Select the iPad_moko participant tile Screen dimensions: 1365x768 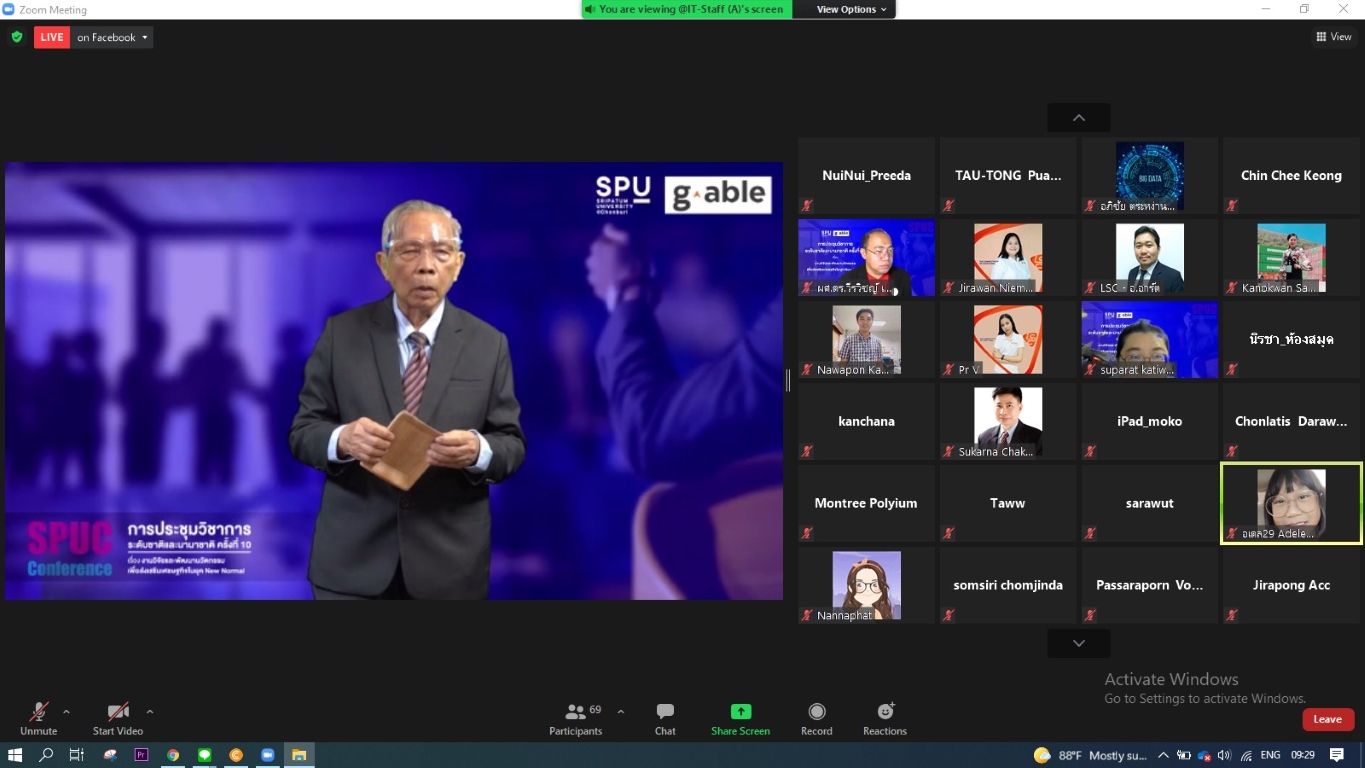[1150, 421]
